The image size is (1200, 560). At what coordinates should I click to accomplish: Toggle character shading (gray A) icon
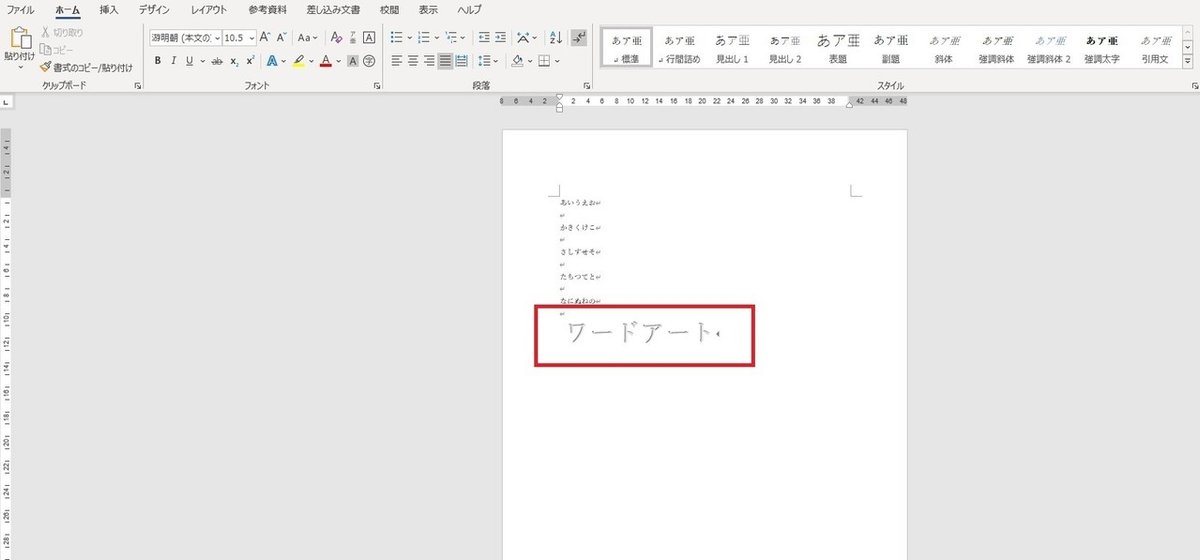354,61
